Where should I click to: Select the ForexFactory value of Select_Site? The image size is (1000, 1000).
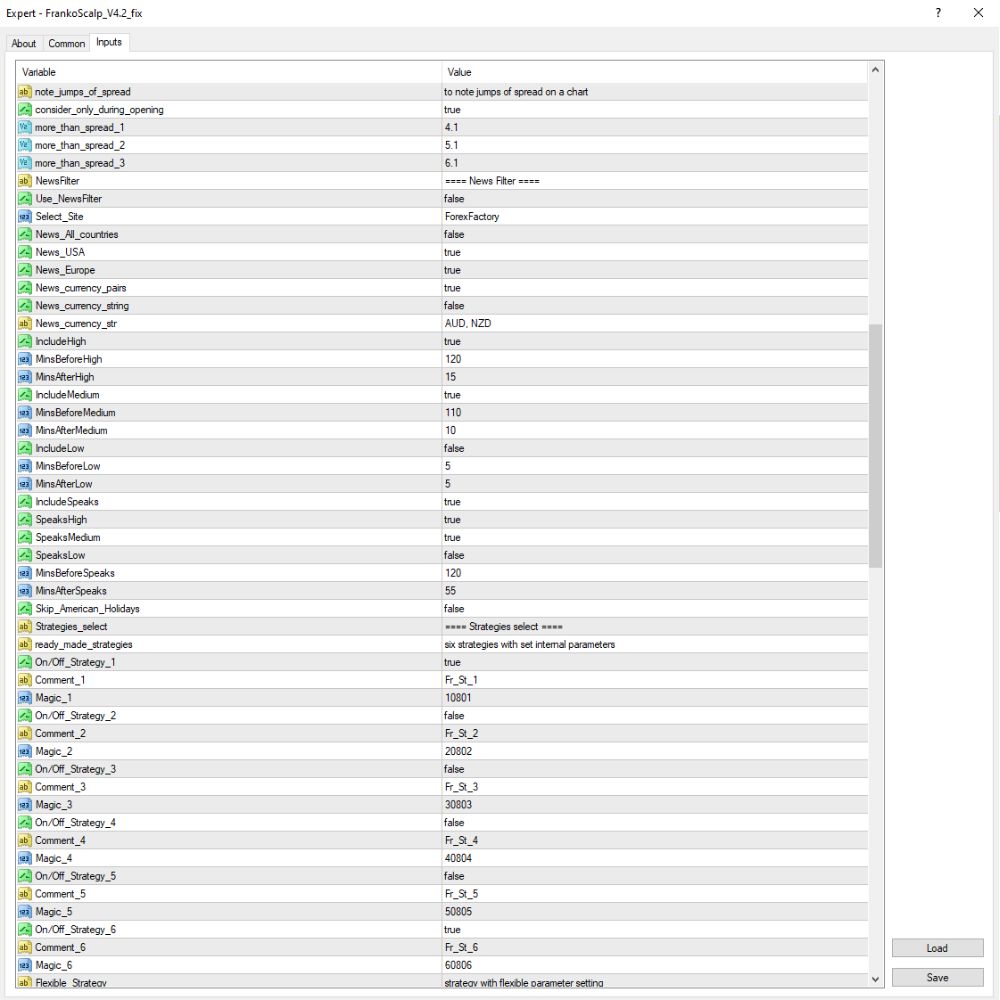click(472, 217)
